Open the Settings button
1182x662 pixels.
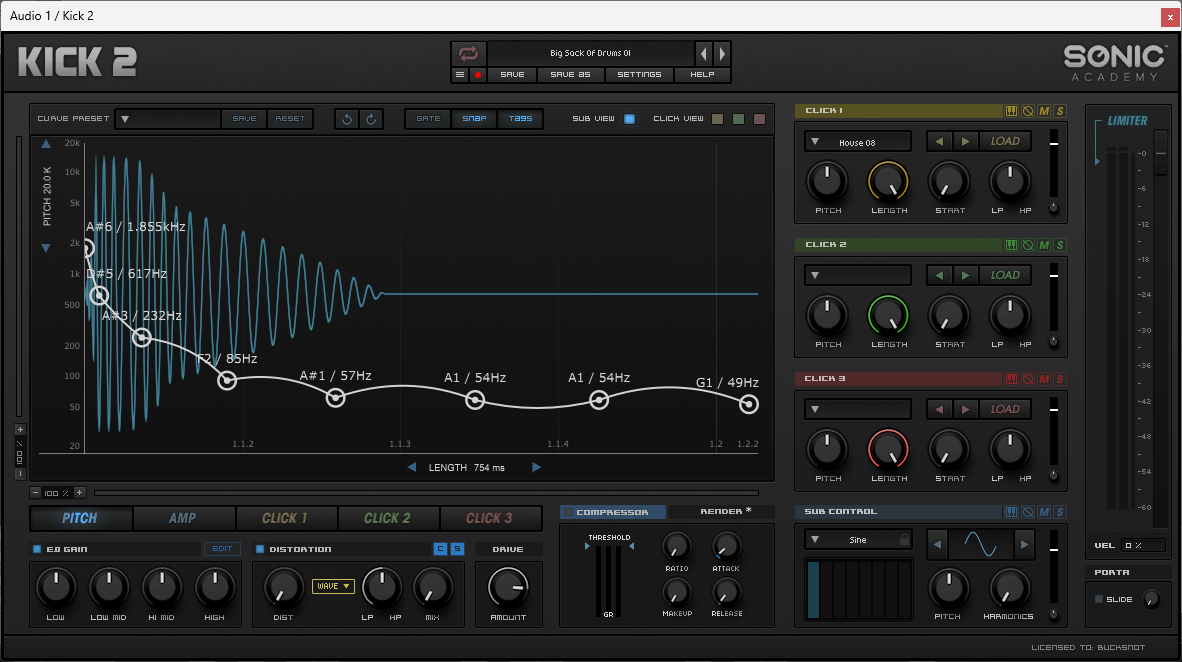(x=639, y=75)
